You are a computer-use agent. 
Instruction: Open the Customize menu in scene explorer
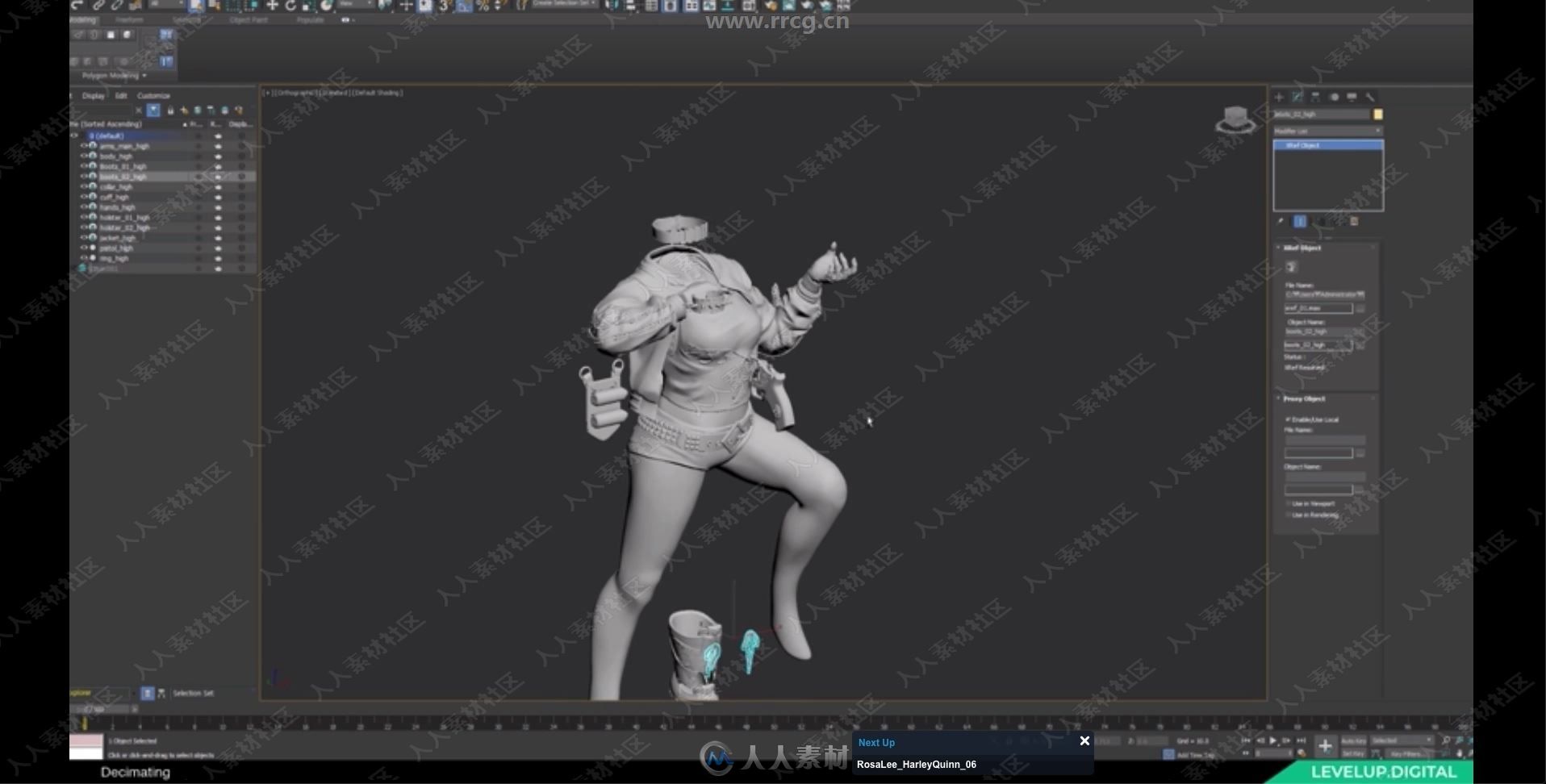(x=153, y=95)
